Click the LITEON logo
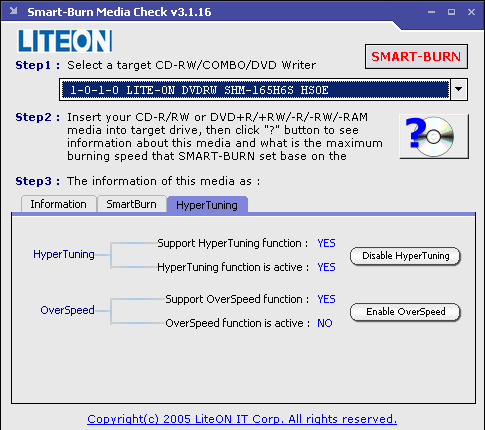 tap(65, 41)
